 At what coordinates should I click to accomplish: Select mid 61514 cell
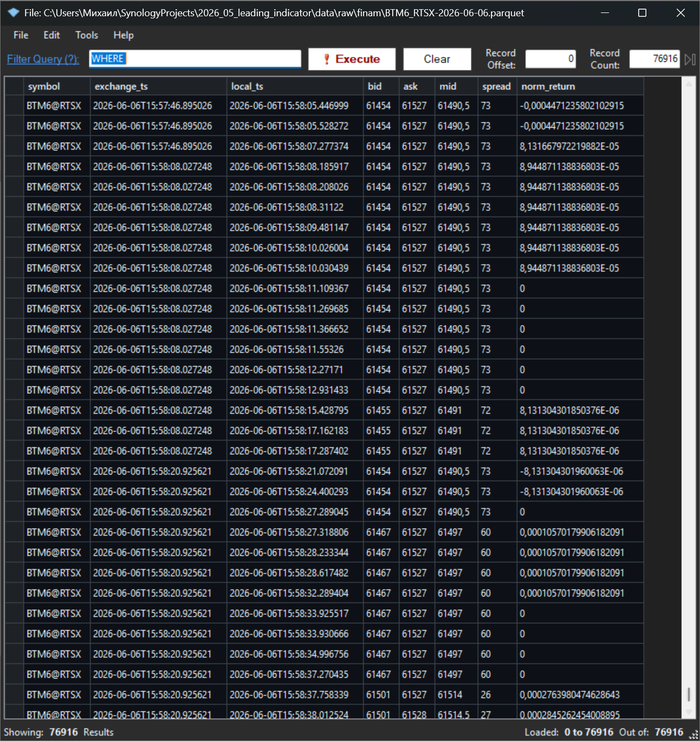(456, 695)
